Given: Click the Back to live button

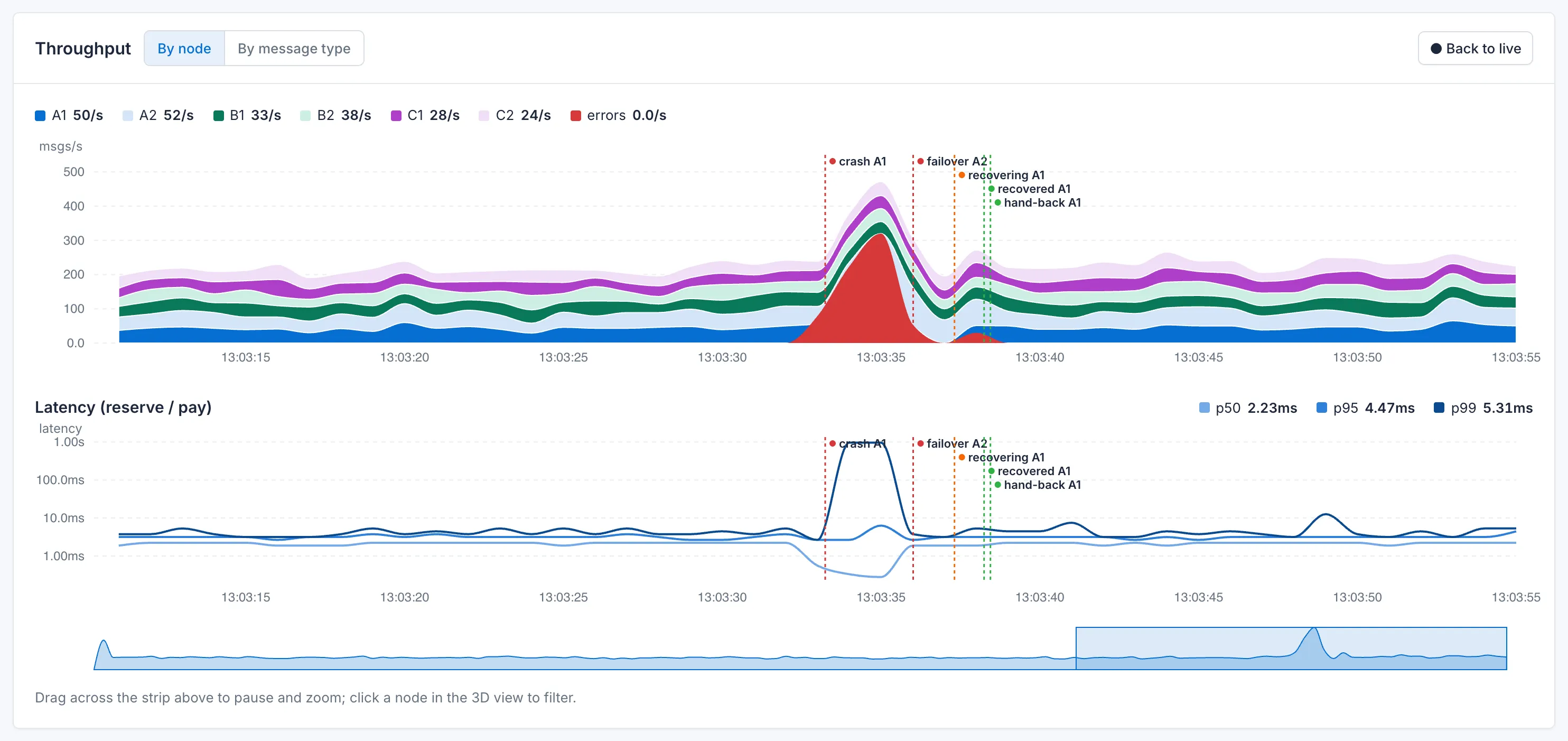Looking at the screenshot, I should [1475, 48].
